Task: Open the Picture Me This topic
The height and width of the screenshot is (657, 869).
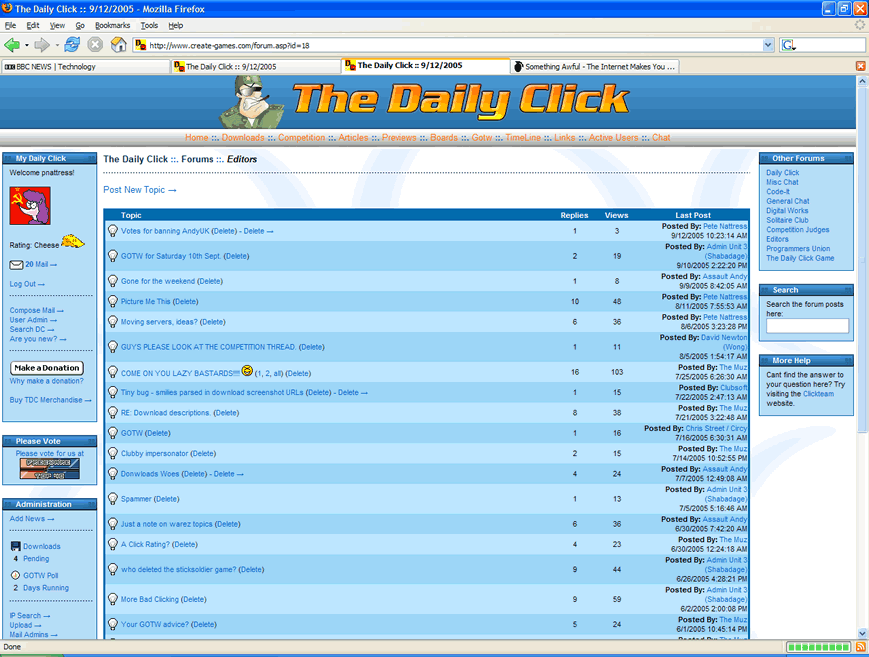Action: point(146,302)
